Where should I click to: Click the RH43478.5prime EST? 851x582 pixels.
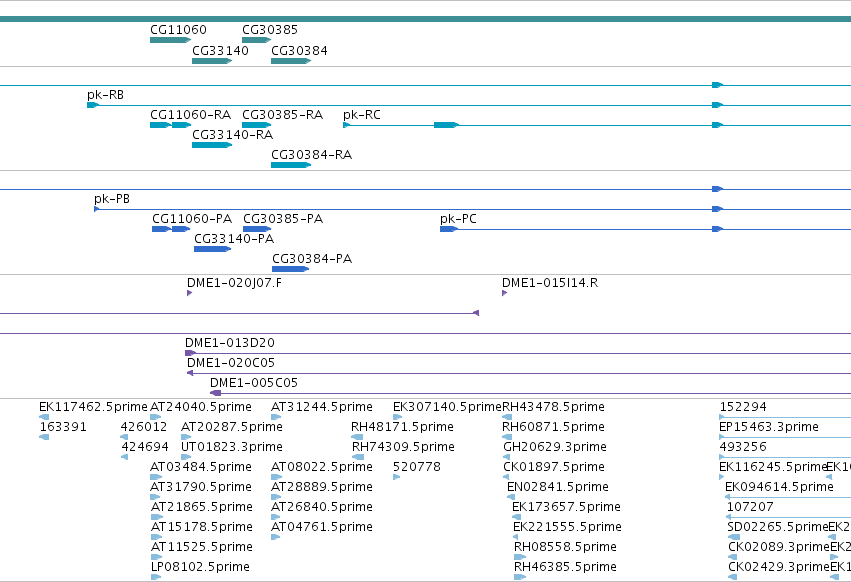tap(507, 417)
